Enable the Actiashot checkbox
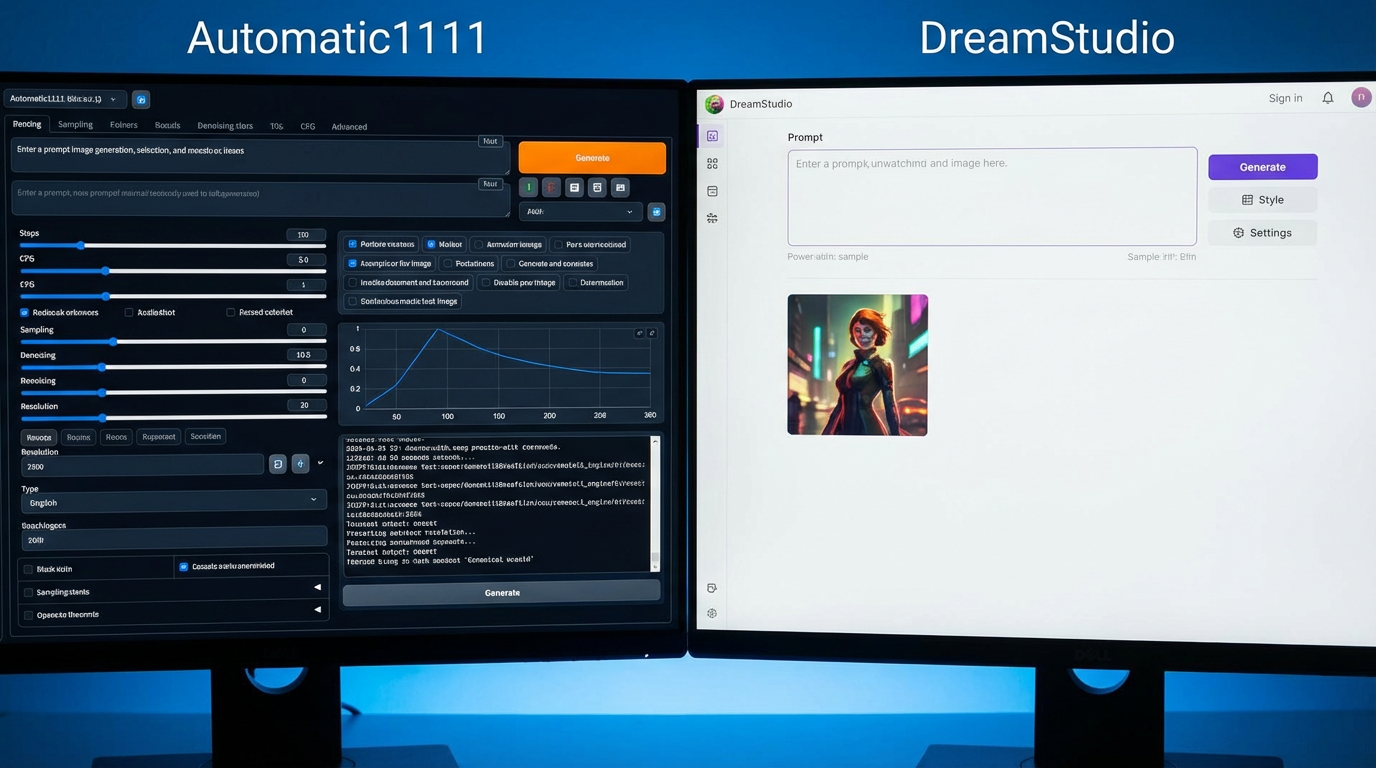Viewport: 1376px width, 768px height. (x=129, y=312)
